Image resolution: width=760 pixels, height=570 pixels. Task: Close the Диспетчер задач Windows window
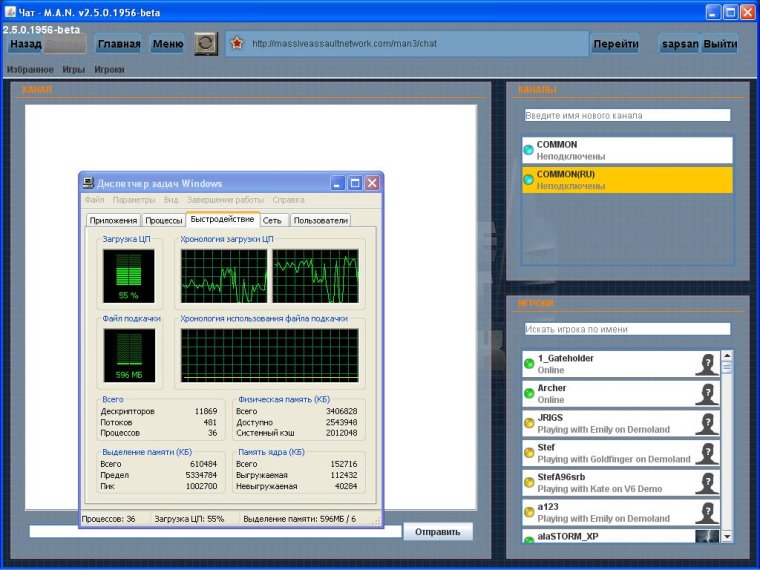tap(372, 183)
